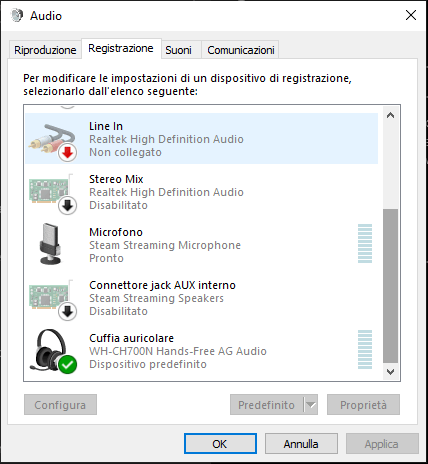Image resolution: width=428 pixels, height=464 pixels.
Task: Click the Configura button
Action: click(60, 405)
